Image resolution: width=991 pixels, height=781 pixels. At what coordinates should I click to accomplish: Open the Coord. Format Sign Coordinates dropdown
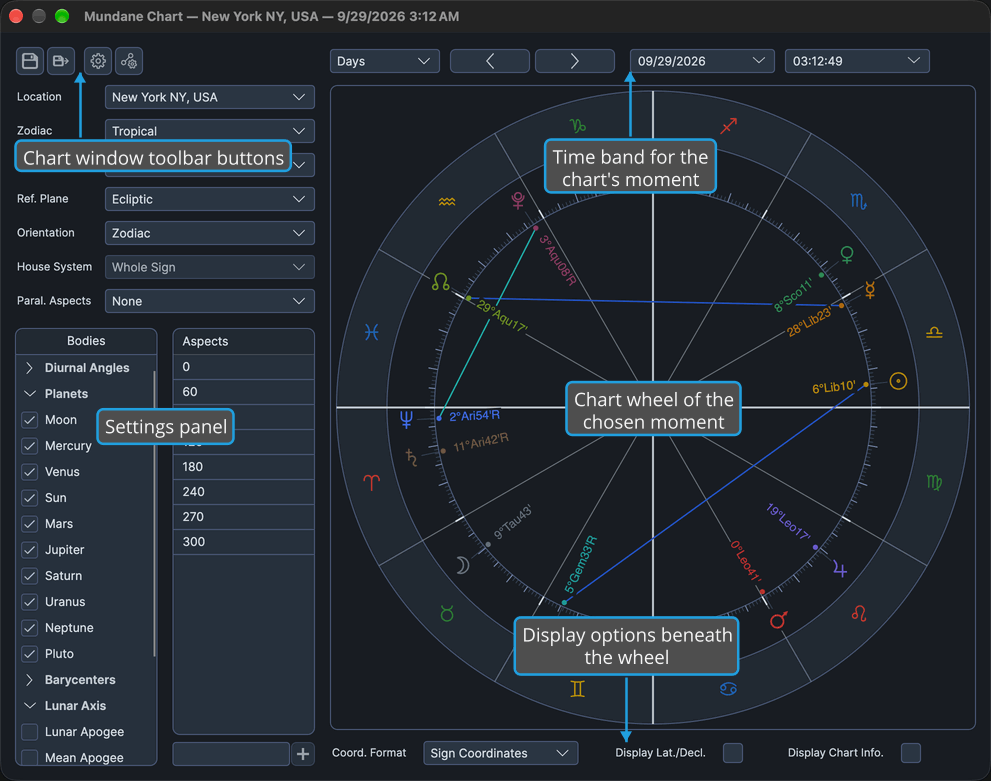(x=501, y=753)
